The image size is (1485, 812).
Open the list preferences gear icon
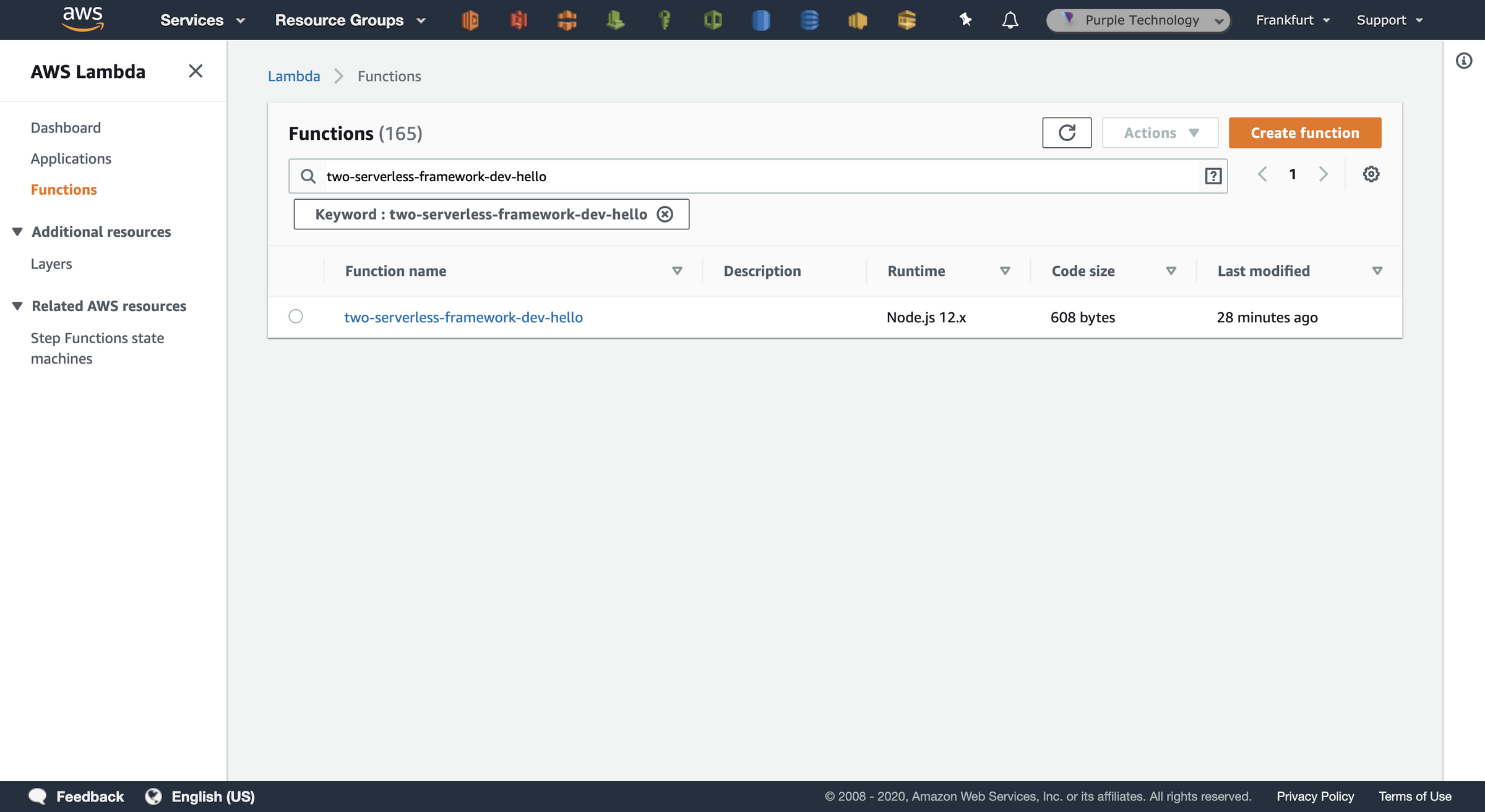pos(1371,174)
